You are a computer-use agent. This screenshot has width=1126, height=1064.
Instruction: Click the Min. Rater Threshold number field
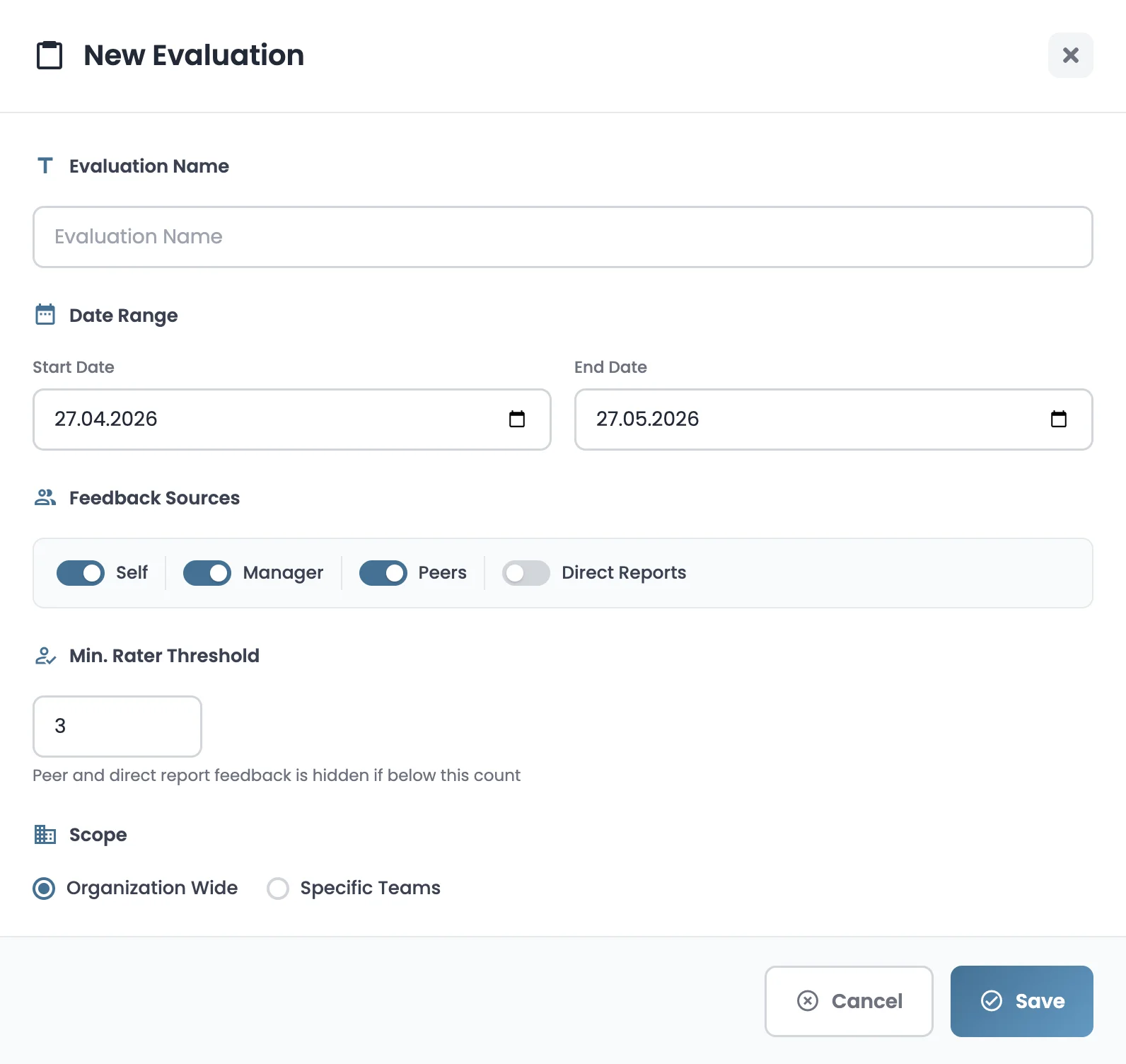[117, 727]
